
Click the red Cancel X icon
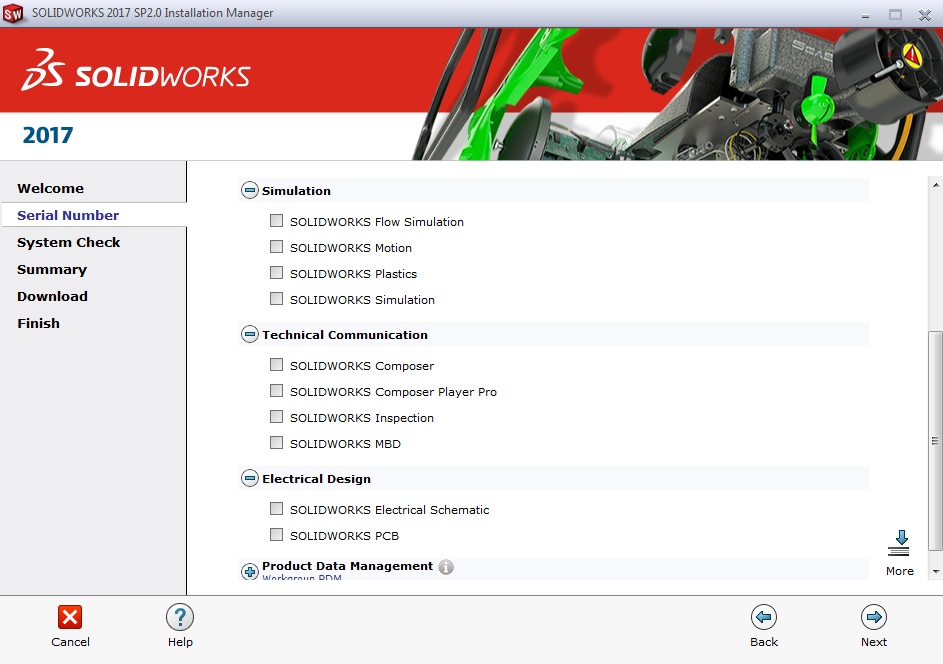click(x=70, y=617)
